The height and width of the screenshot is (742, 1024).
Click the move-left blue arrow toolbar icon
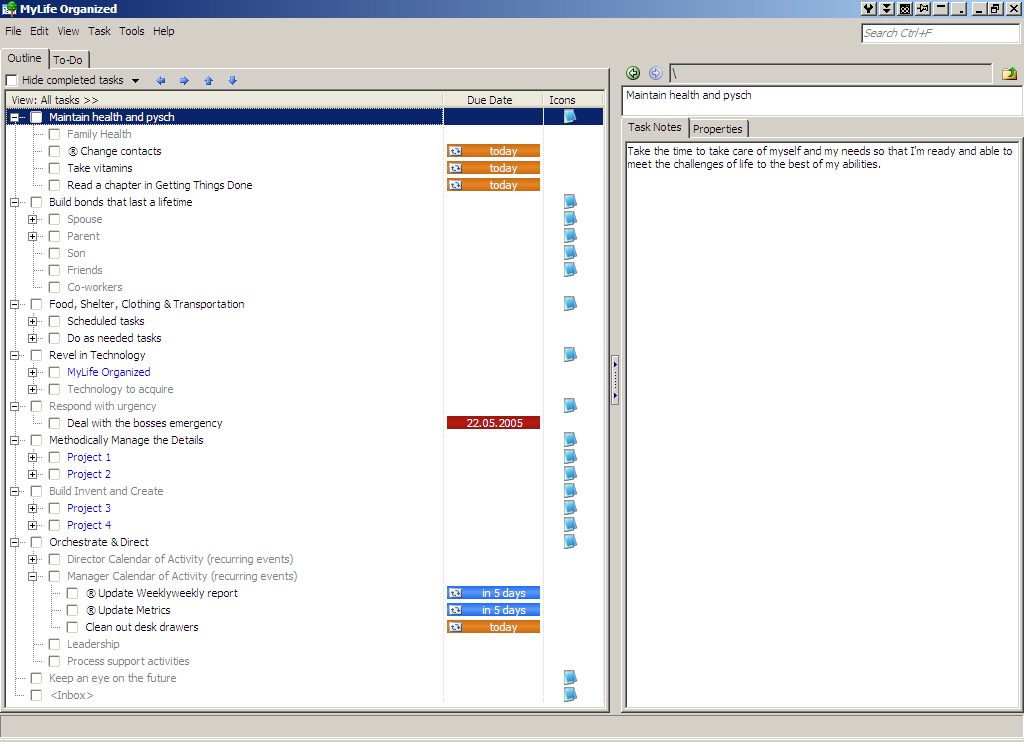[161, 80]
